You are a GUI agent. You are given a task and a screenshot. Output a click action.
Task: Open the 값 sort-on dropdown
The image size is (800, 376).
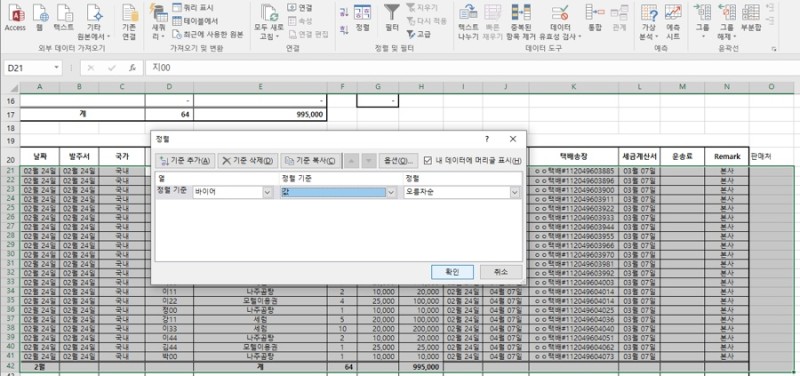point(391,192)
